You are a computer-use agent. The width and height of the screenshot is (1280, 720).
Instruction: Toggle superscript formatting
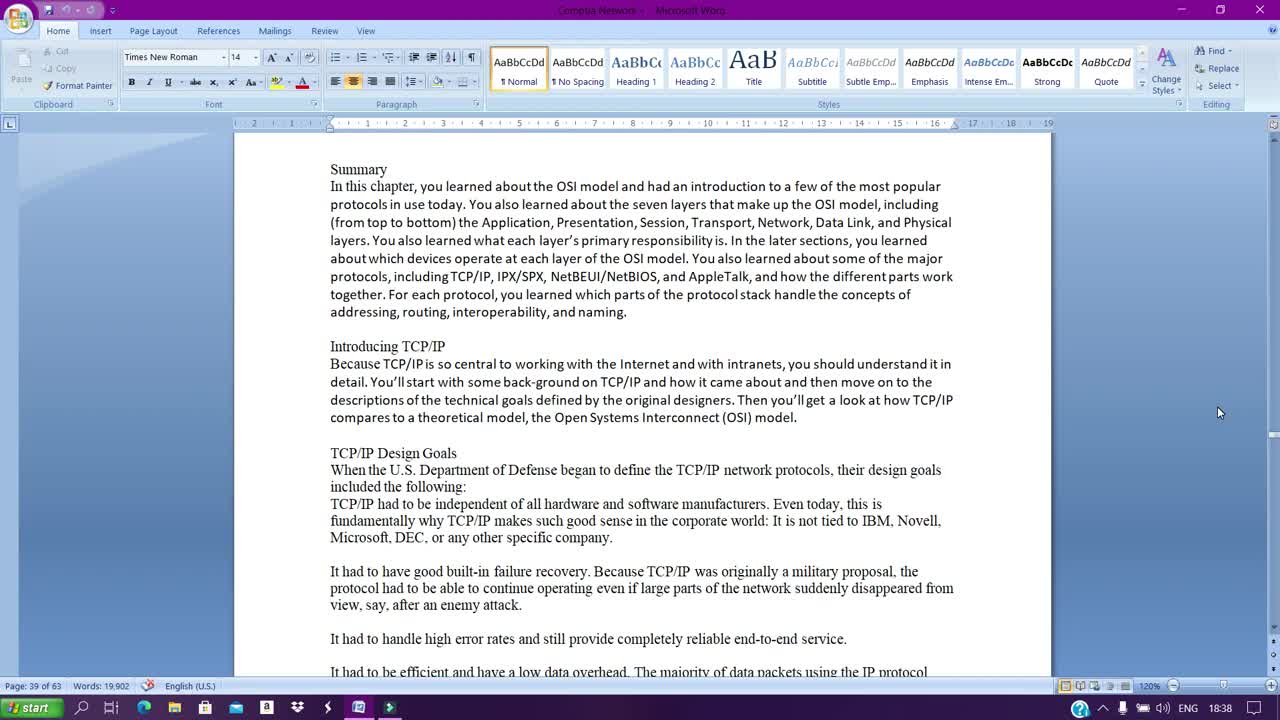[232, 82]
